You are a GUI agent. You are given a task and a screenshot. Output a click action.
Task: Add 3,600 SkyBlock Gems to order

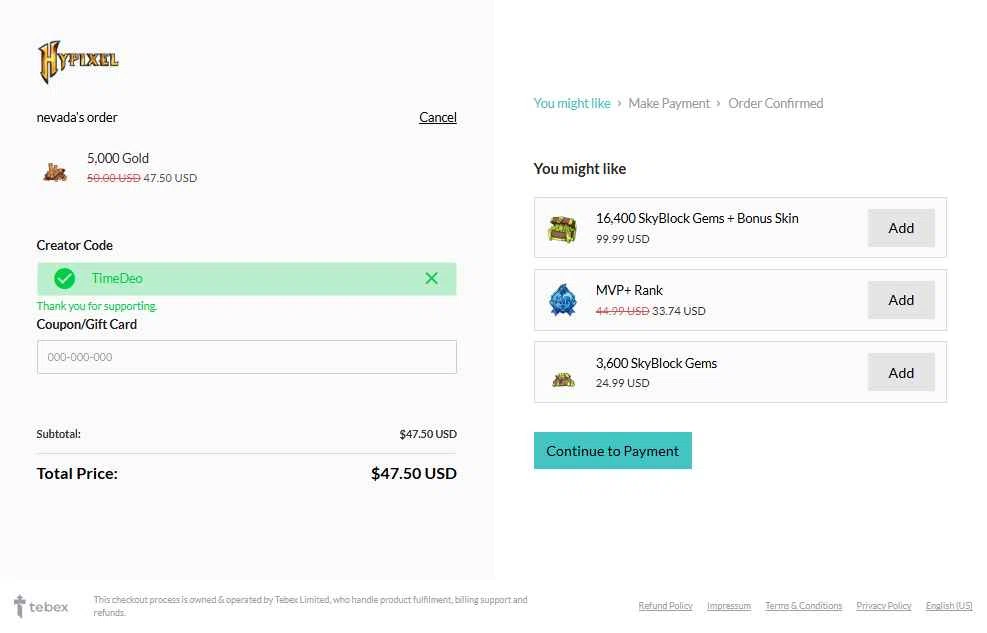(901, 373)
